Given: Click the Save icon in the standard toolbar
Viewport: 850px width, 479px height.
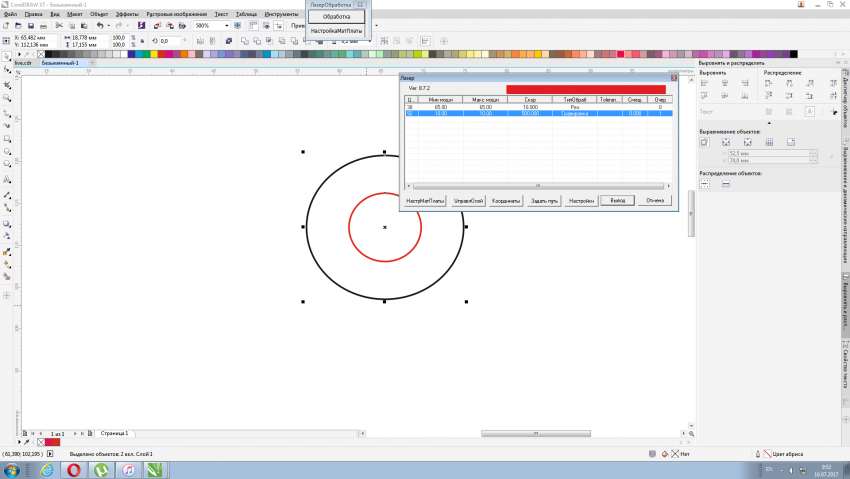Looking at the screenshot, I should [x=33, y=25].
